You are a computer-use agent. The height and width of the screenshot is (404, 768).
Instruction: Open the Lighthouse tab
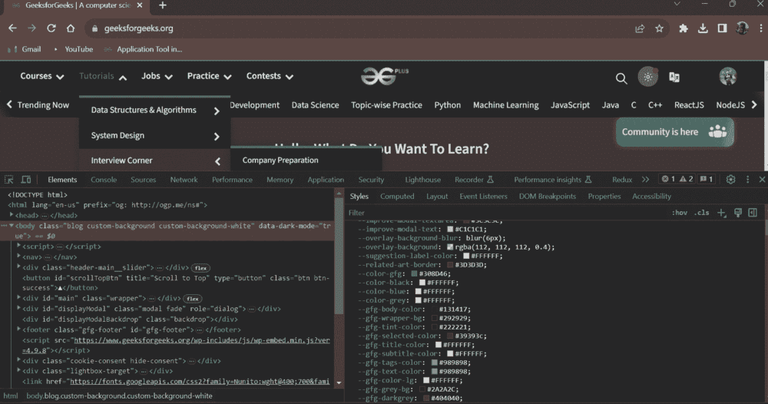pos(423,180)
